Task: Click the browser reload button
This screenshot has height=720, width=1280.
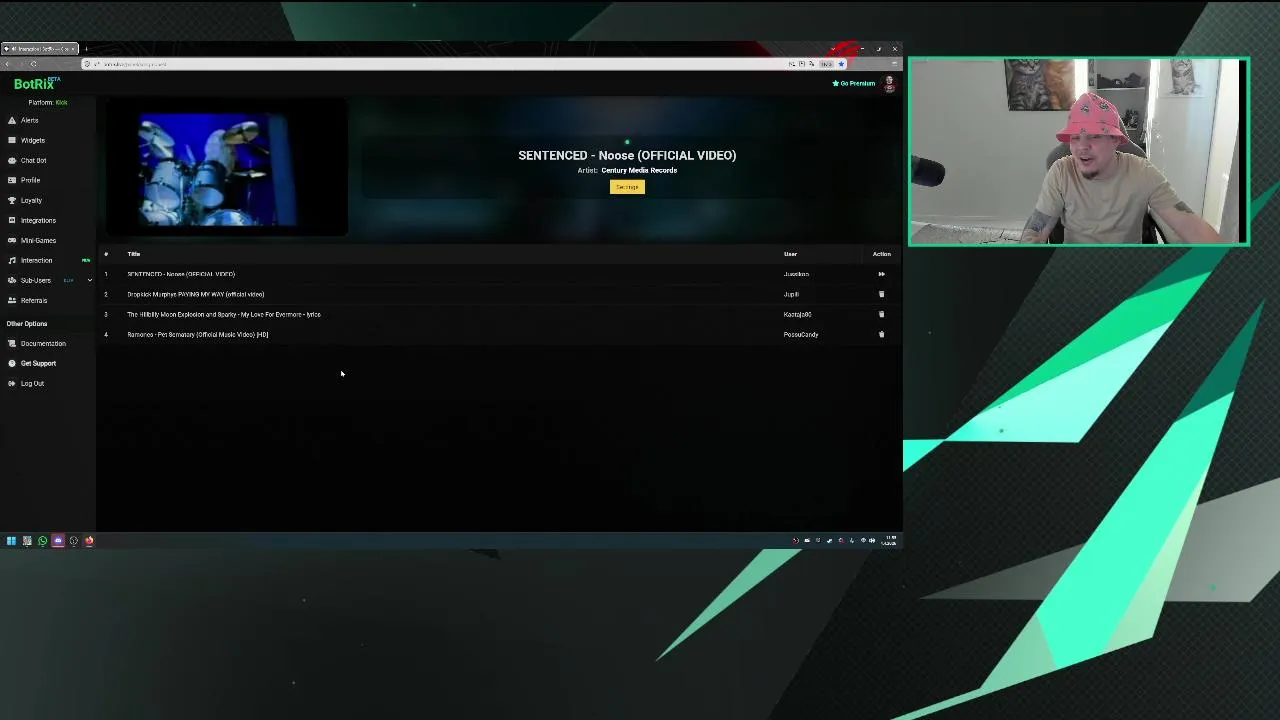Action: coord(33,64)
